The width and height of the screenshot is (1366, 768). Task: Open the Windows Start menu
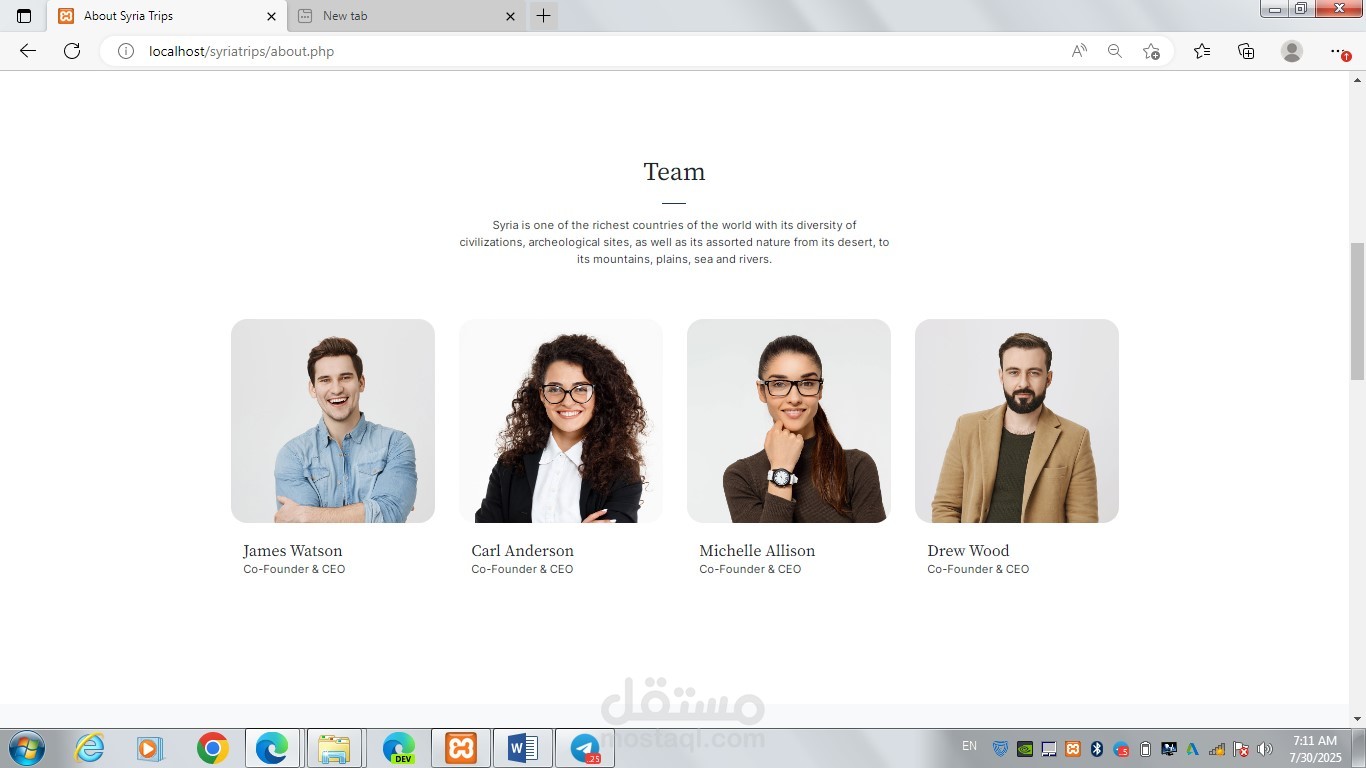pyautogui.click(x=25, y=748)
